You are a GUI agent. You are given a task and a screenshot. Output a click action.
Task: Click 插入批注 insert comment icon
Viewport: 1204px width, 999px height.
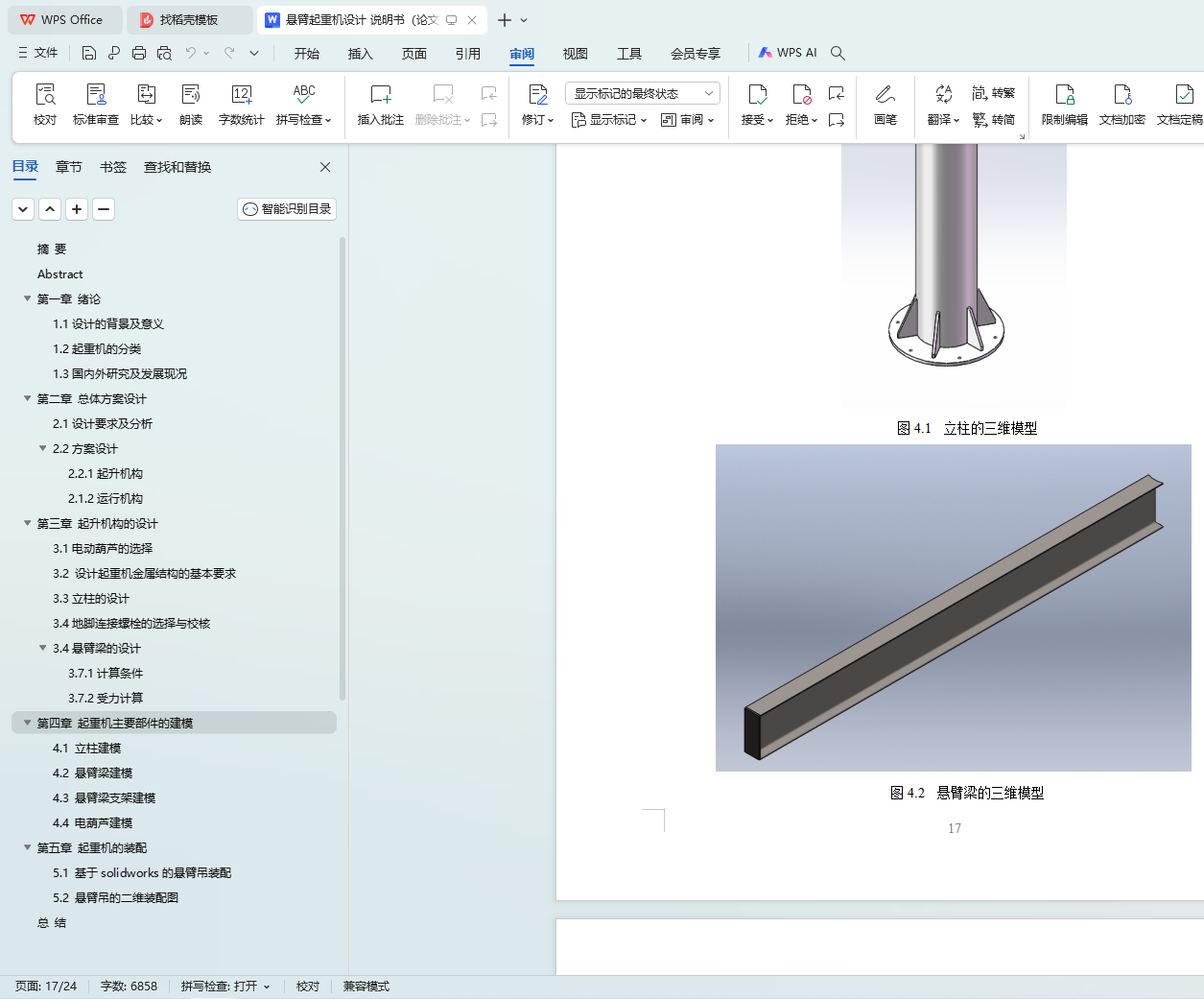381,105
